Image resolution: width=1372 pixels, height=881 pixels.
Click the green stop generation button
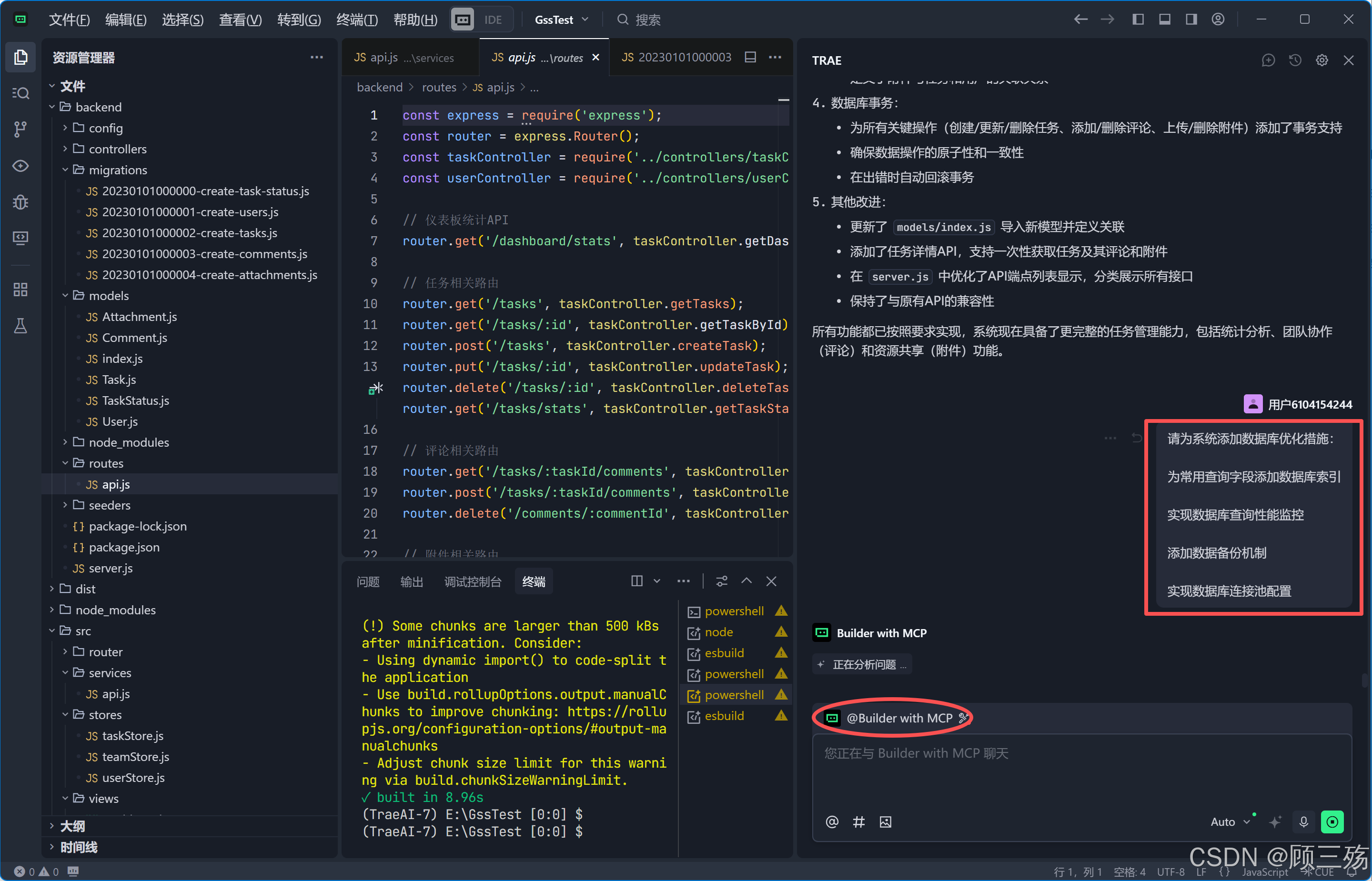1332,822
